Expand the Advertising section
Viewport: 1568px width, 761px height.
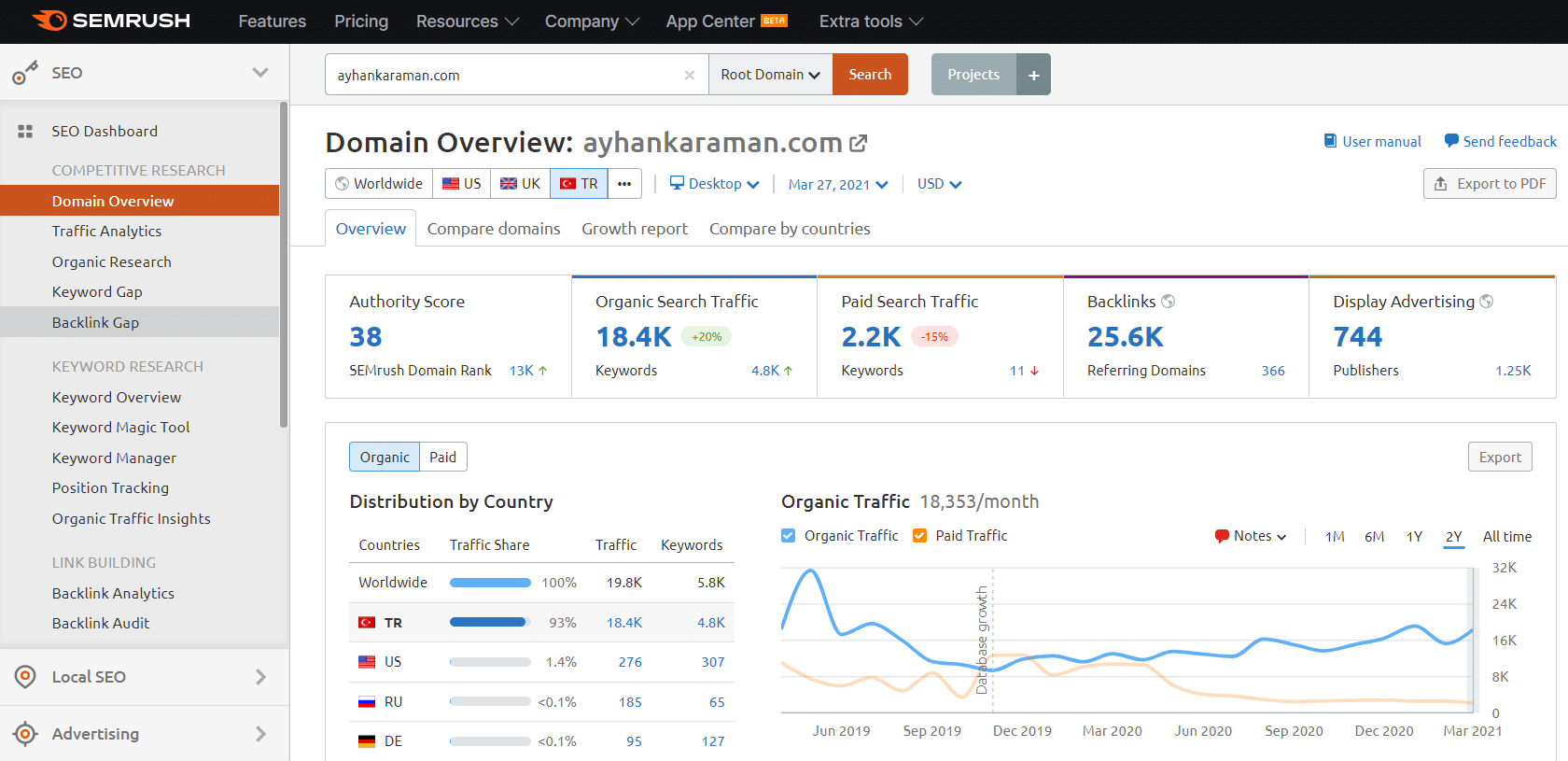pyautogui.click(x=260, y=734)
